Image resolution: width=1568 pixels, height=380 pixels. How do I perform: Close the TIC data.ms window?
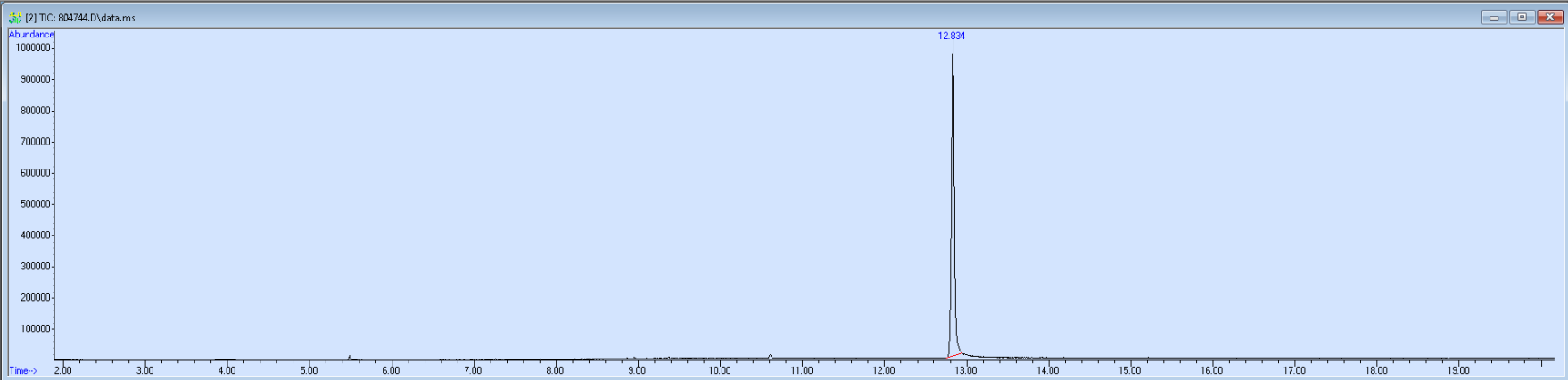(x=1550, y=17)
